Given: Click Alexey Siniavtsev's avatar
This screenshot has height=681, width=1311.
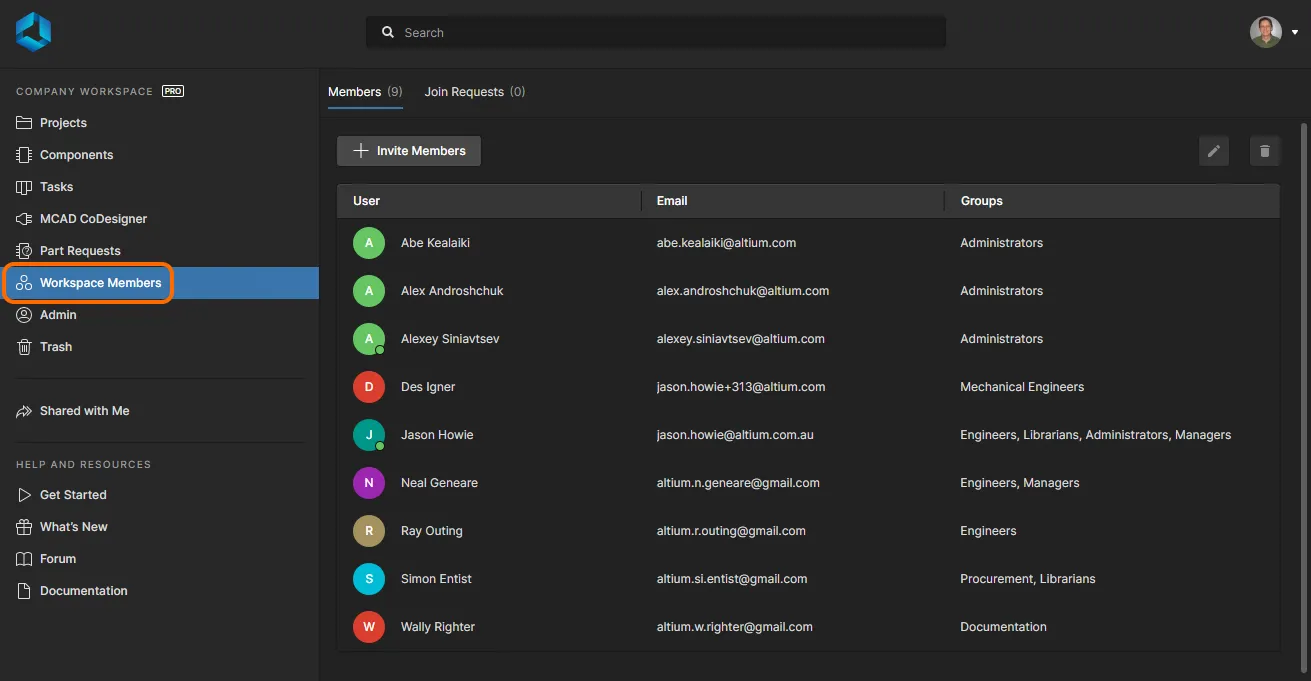Looking at the screenshot, I should 369,339.
